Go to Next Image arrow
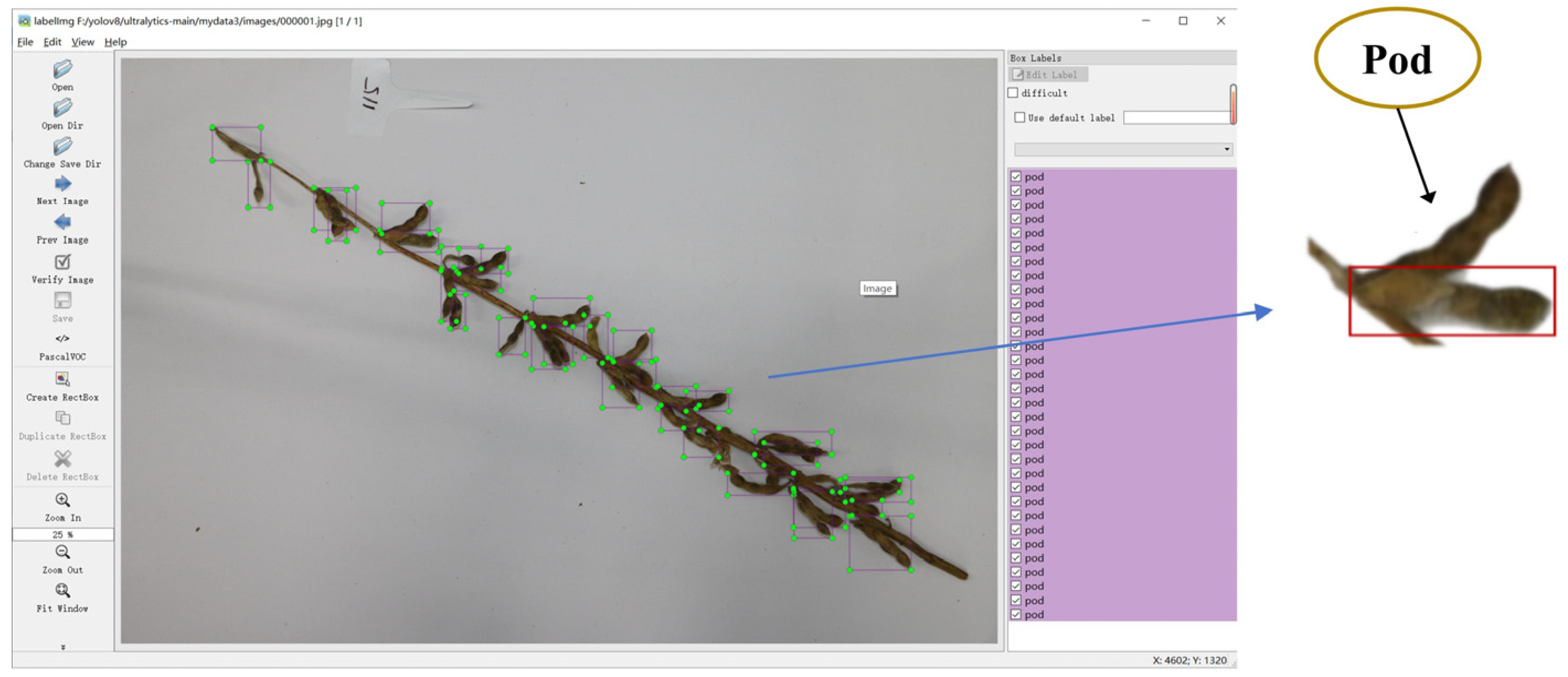1568x677 pixels. 62,184
